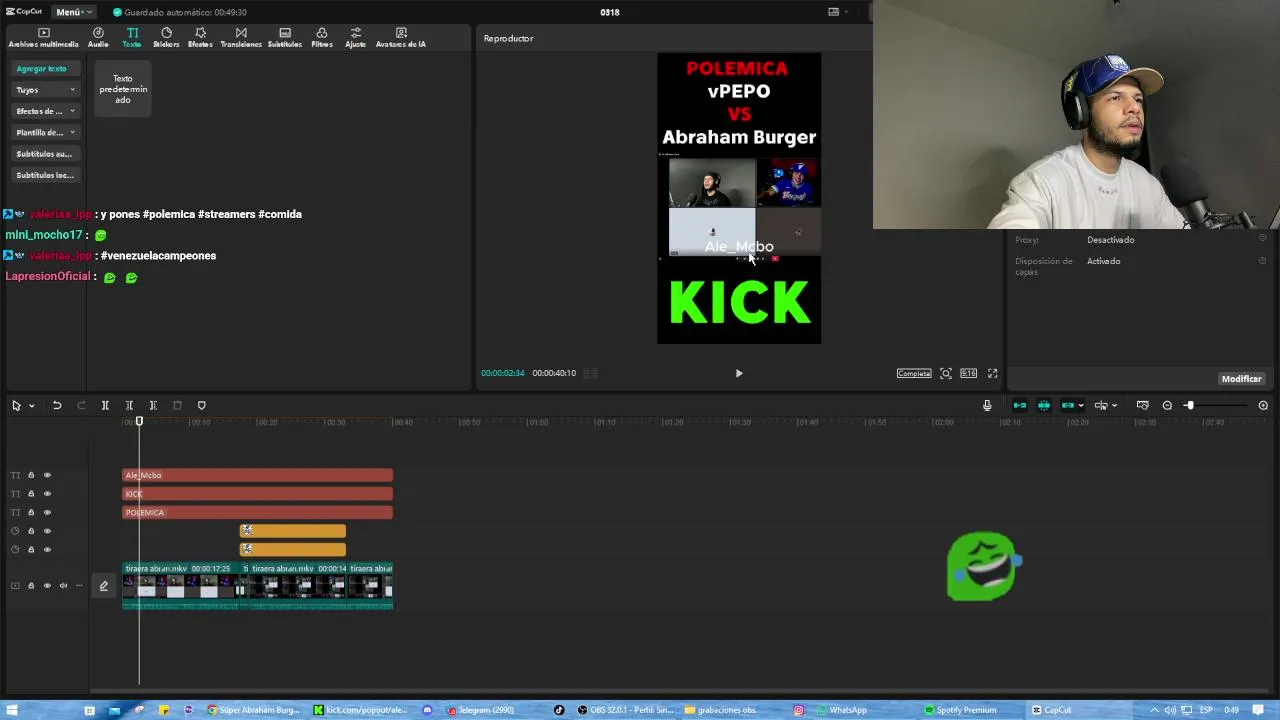Open the Menú dropdown
This screenshot has height=720, width=1280.
[73, 12]
